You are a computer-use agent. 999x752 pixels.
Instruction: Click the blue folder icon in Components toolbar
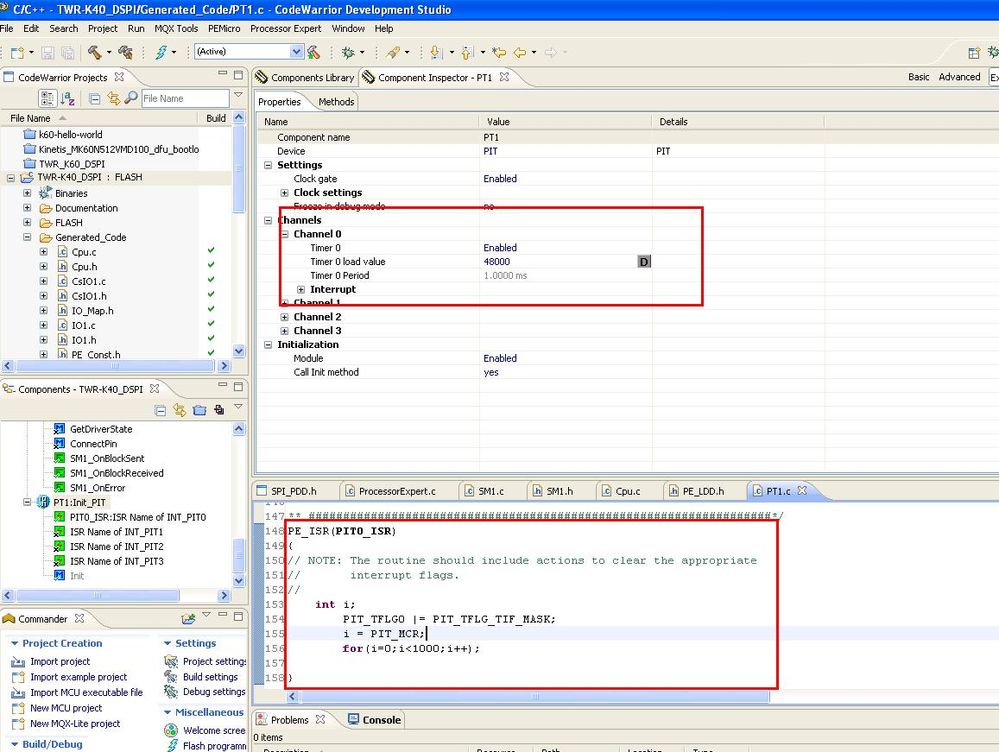pyautogui.click(x=199, y=410)
